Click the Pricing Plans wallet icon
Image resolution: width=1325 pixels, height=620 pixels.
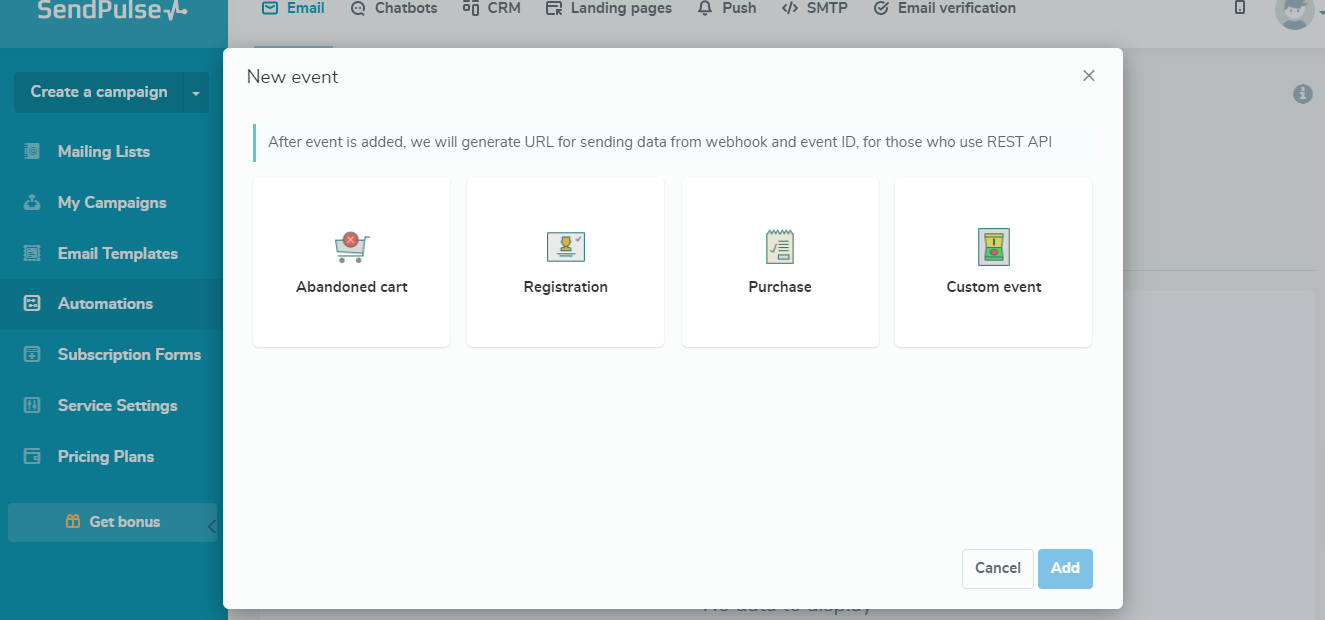(32, 457)
